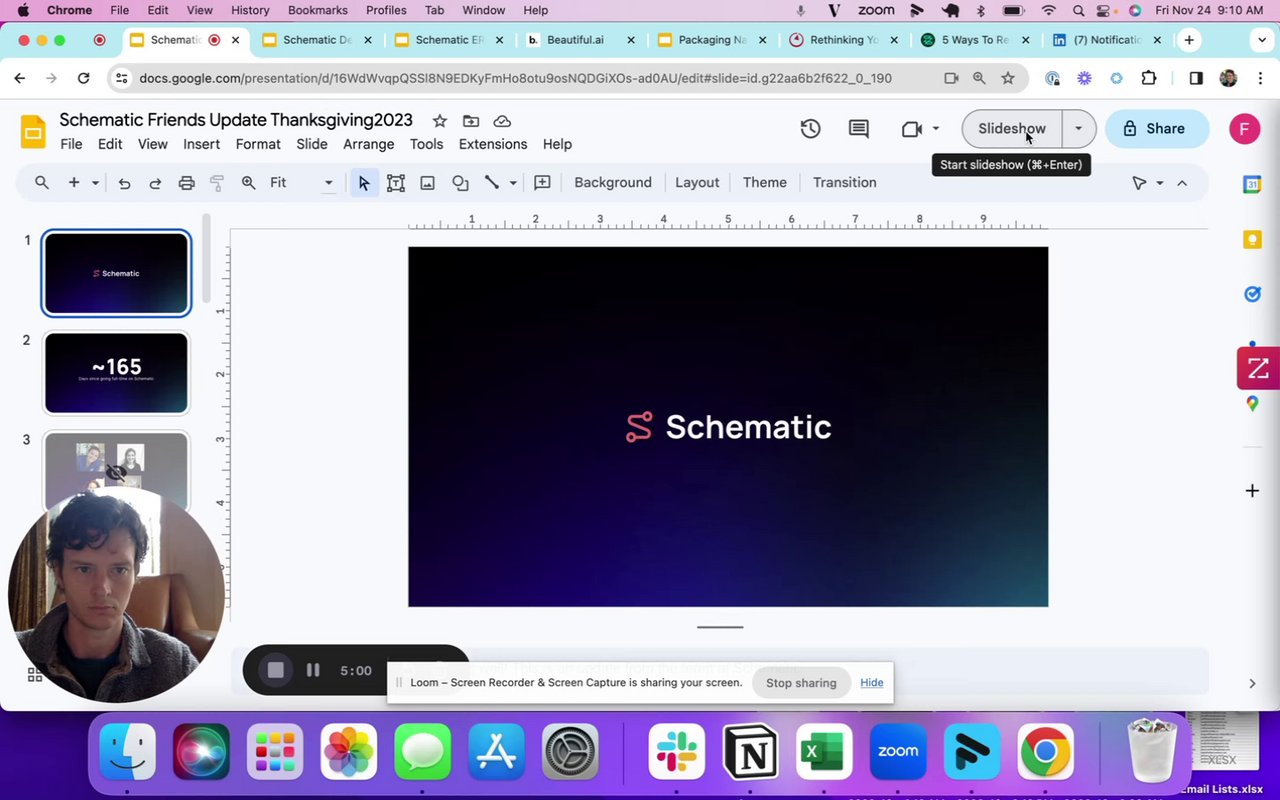1280x800 pixels.
Task: Click the Share button
Action: coord(1156,128)
